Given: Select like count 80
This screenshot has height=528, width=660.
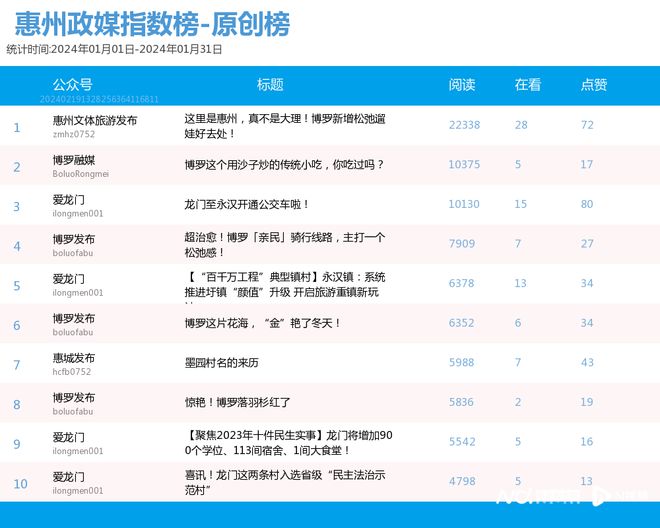Looking at the screenshot, I should pyautogui.click(x=587, y=204).
